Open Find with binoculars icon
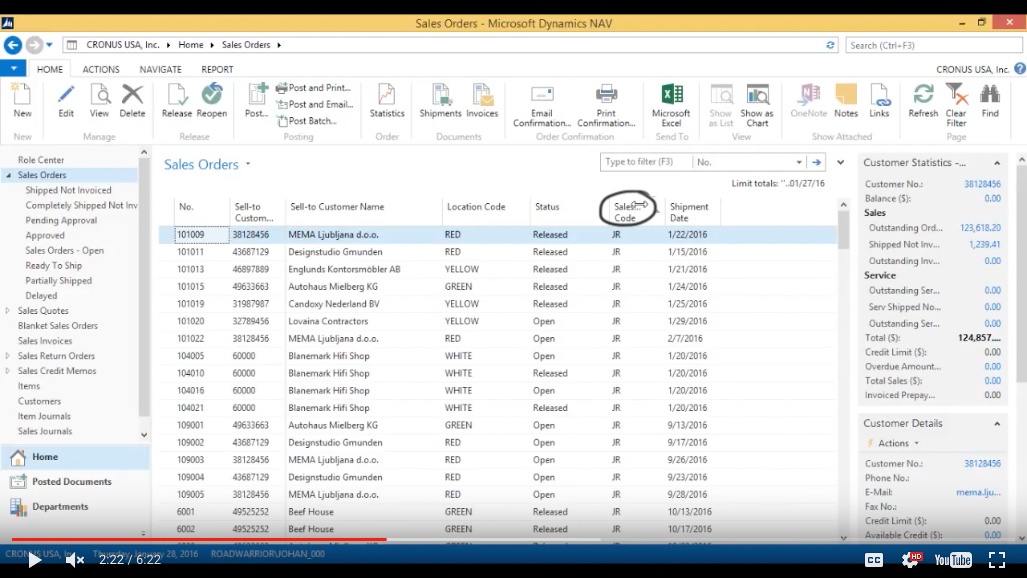1027x578 pixels. [990, 102]
